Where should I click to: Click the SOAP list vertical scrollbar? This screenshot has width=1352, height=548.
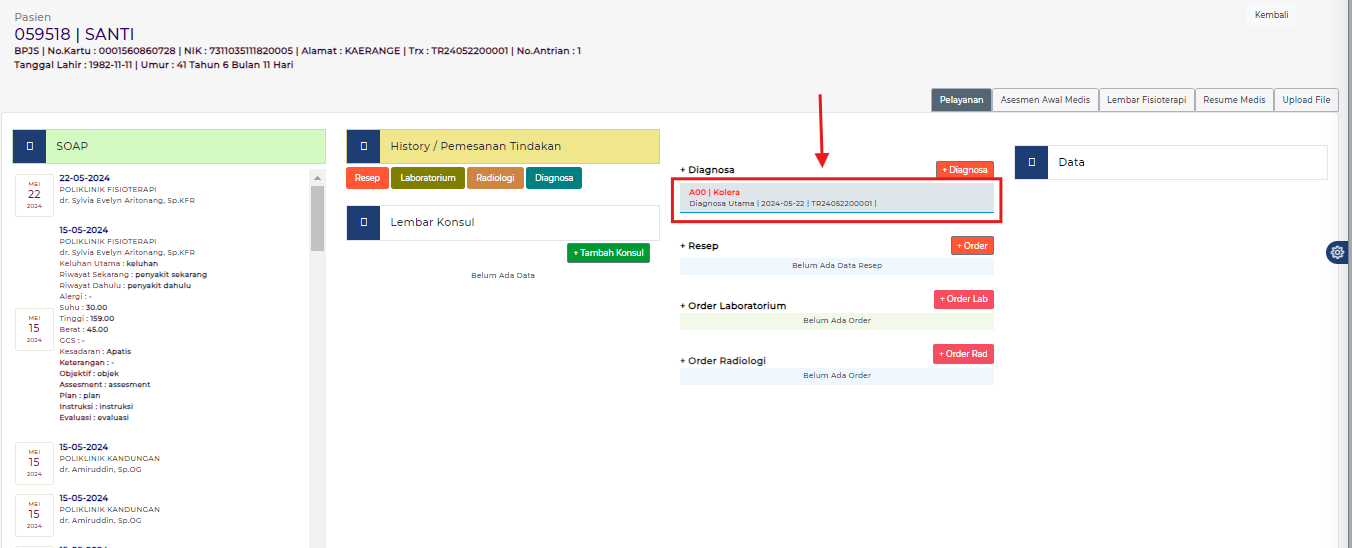[317, 218]
